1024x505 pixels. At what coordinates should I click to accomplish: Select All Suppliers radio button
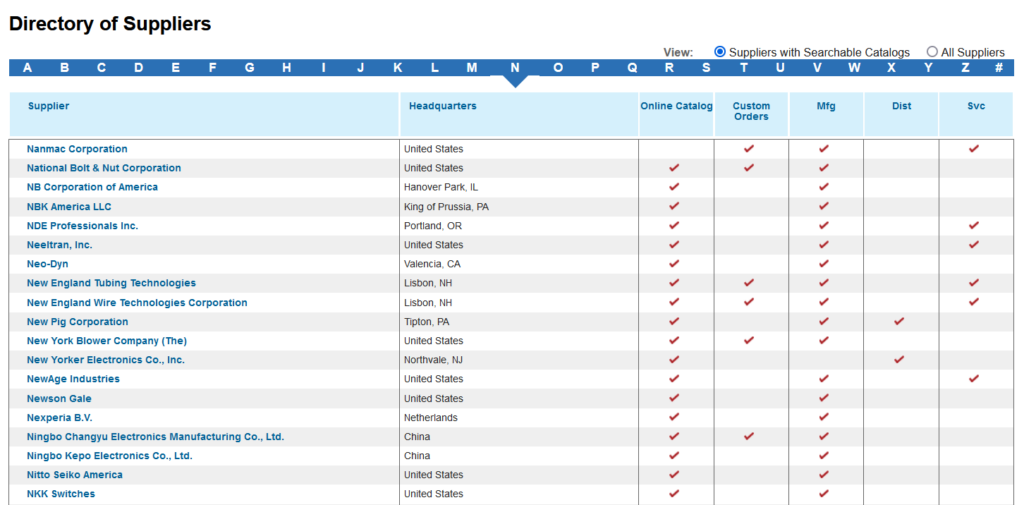point(932,52)
